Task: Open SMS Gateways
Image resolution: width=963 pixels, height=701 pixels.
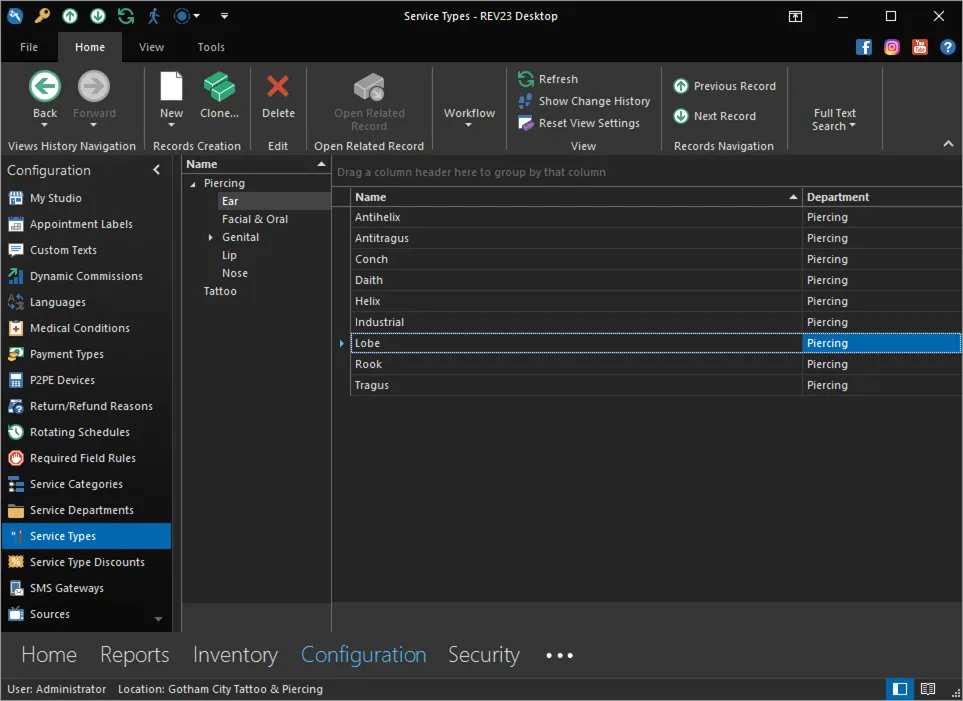Action: (86, 588)
